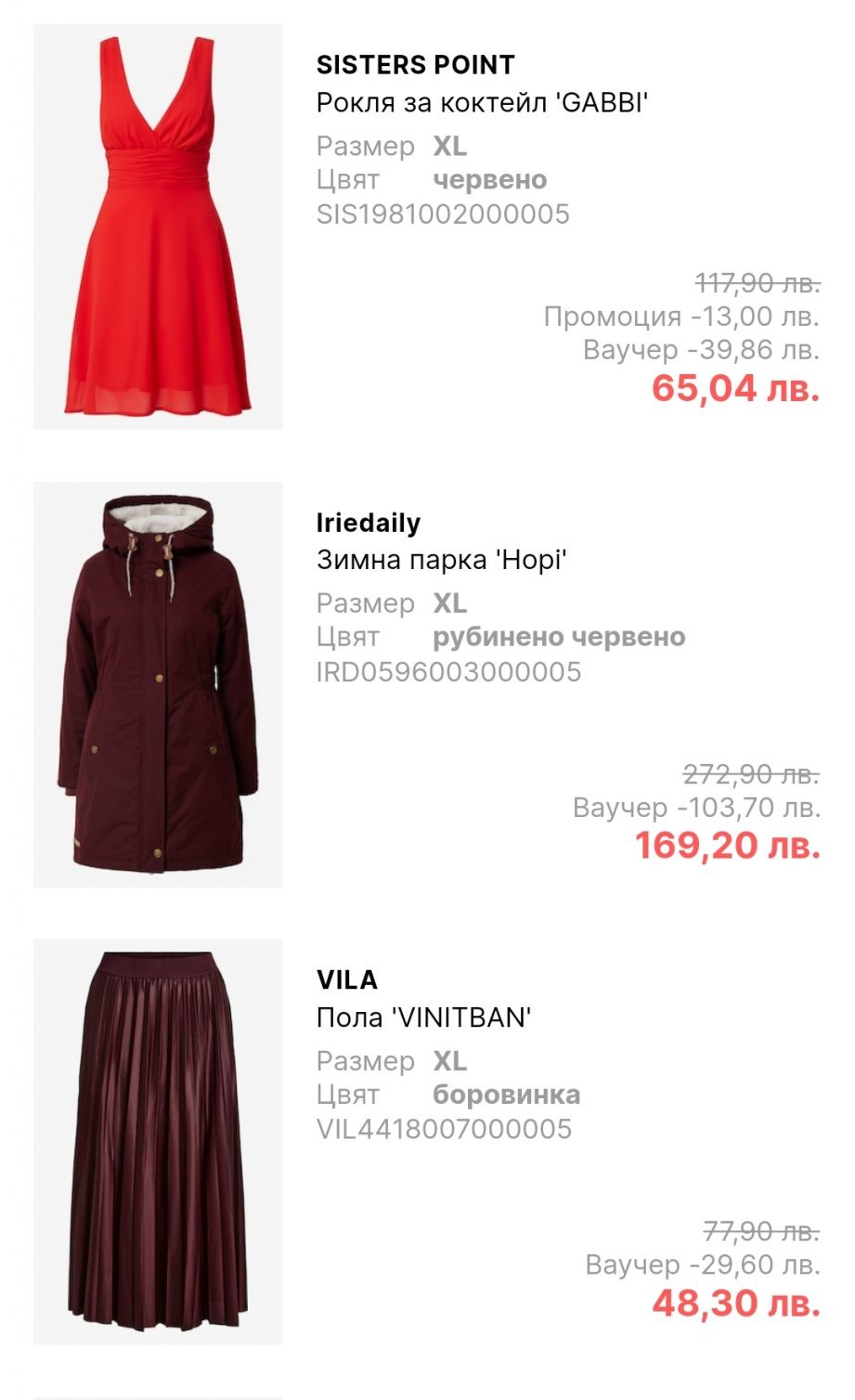This screenshot has width=855, height=1400.
Task: Select the article number VIL4418007000005
Action: pos(444,1130)
